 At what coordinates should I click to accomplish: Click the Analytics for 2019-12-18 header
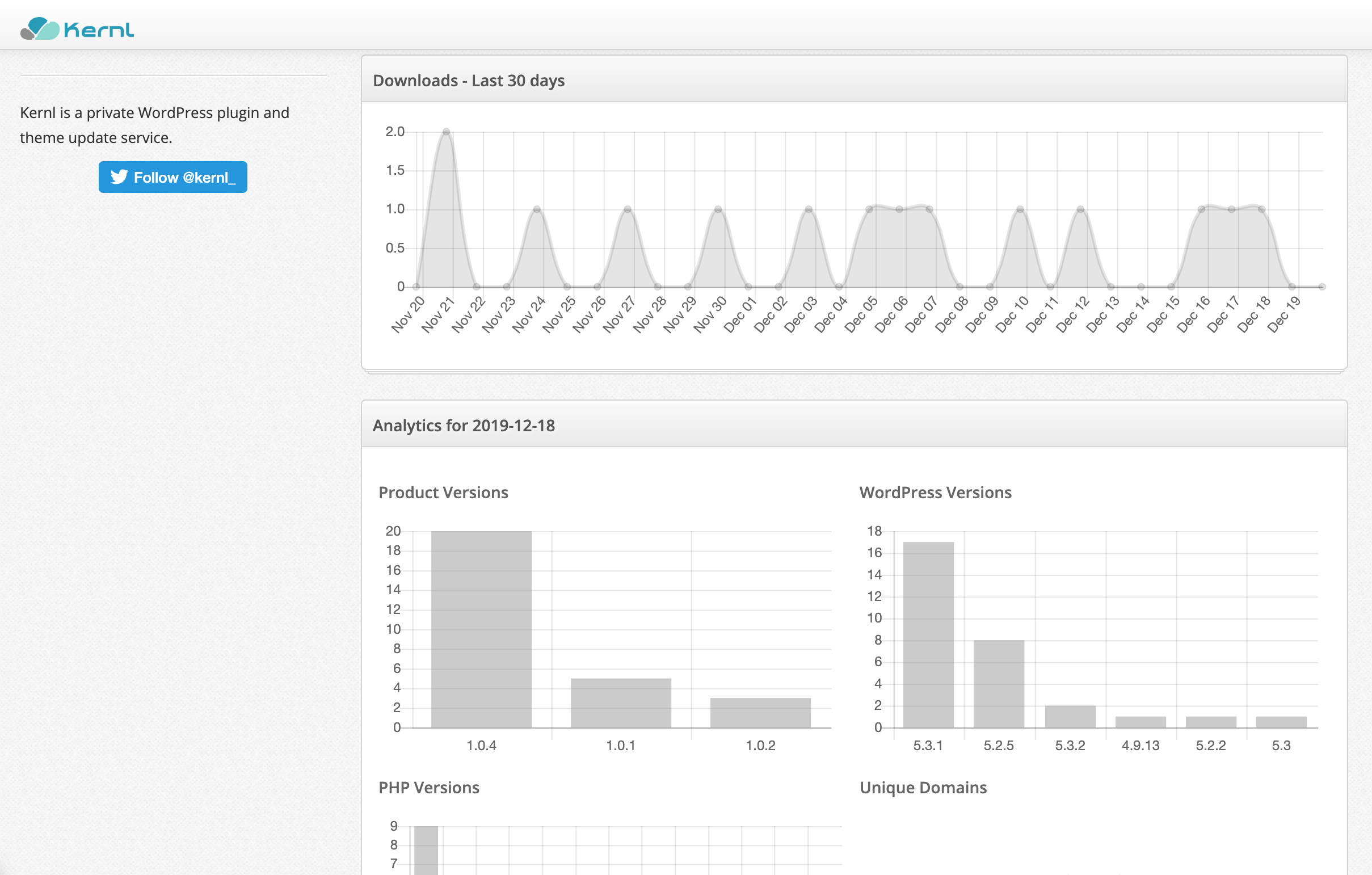(463, 426)
